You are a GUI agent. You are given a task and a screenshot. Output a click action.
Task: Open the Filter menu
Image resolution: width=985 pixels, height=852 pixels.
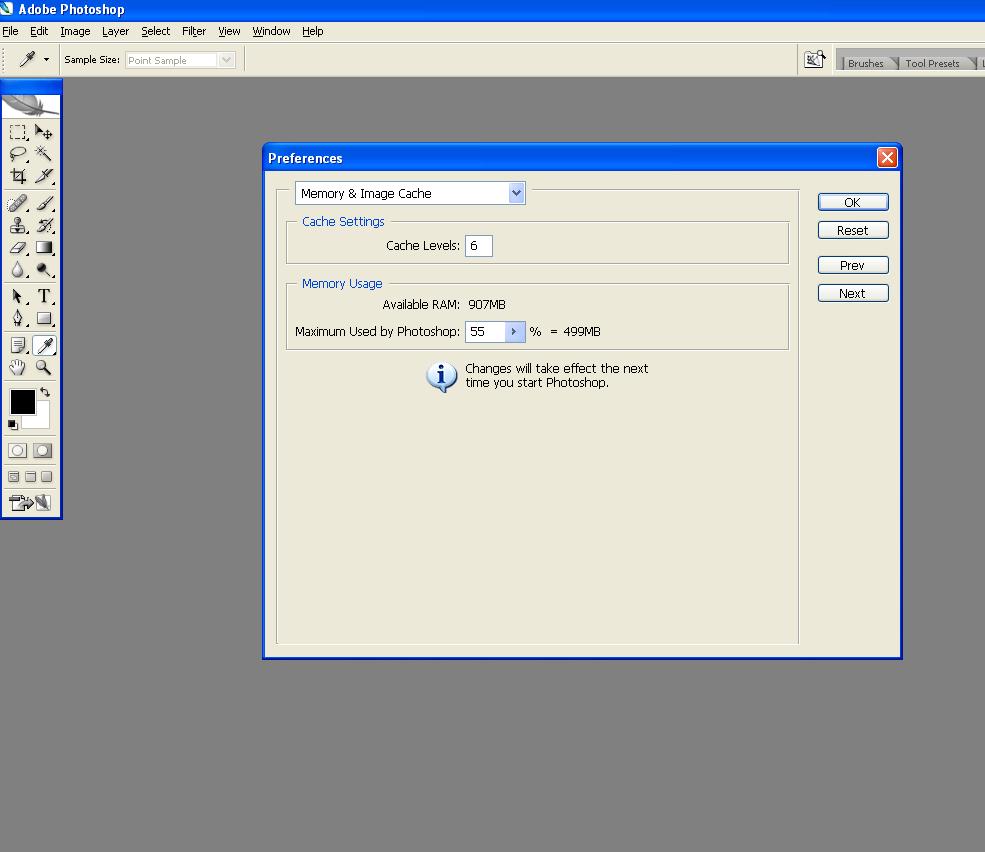pos(194,31)
